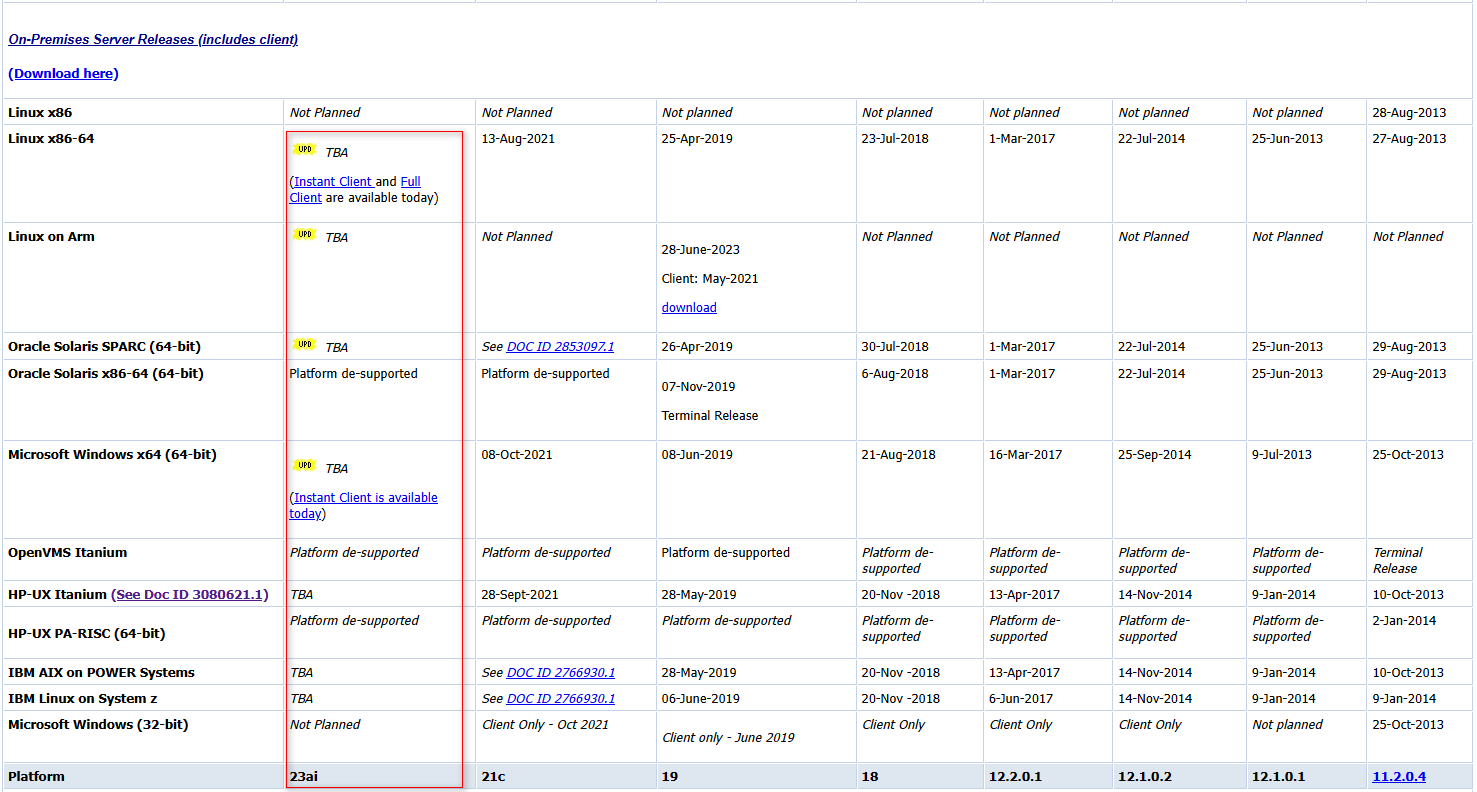
Task: Open DOC ID 2853097.1 link
Action: tap(560, 347)
